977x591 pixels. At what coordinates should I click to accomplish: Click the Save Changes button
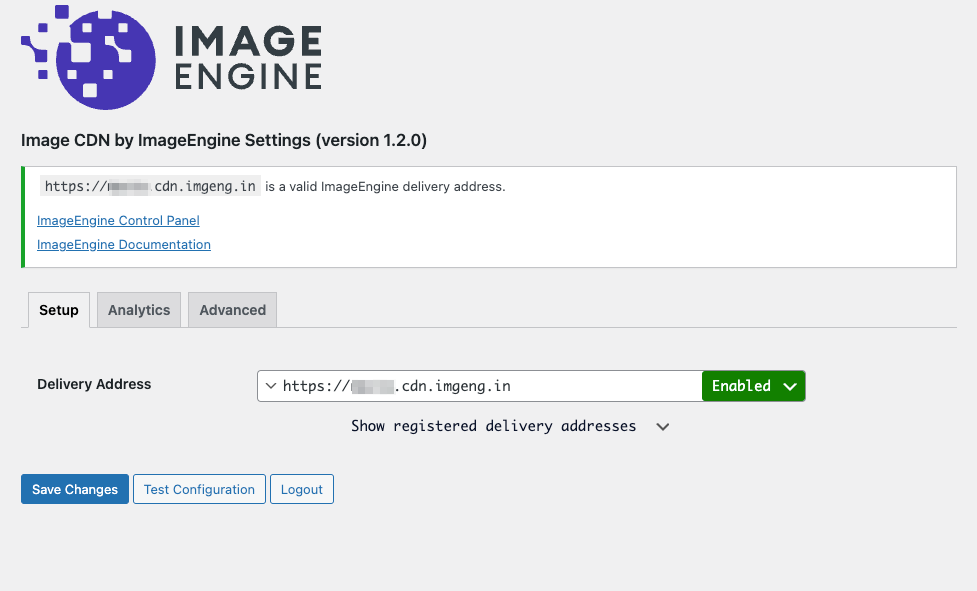[x=75, y=489]
